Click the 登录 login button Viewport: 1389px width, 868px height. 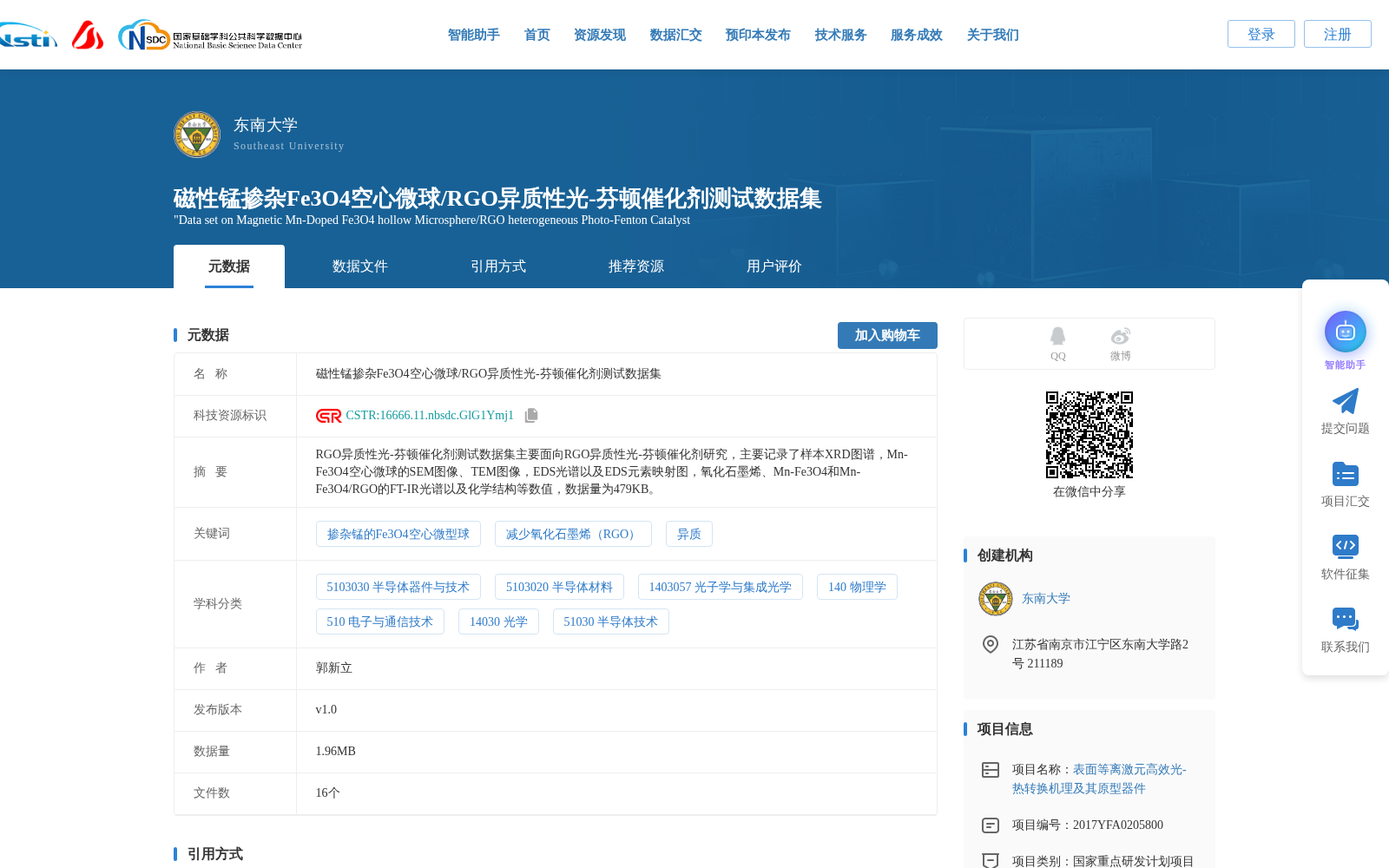[x=1261, y=34]
